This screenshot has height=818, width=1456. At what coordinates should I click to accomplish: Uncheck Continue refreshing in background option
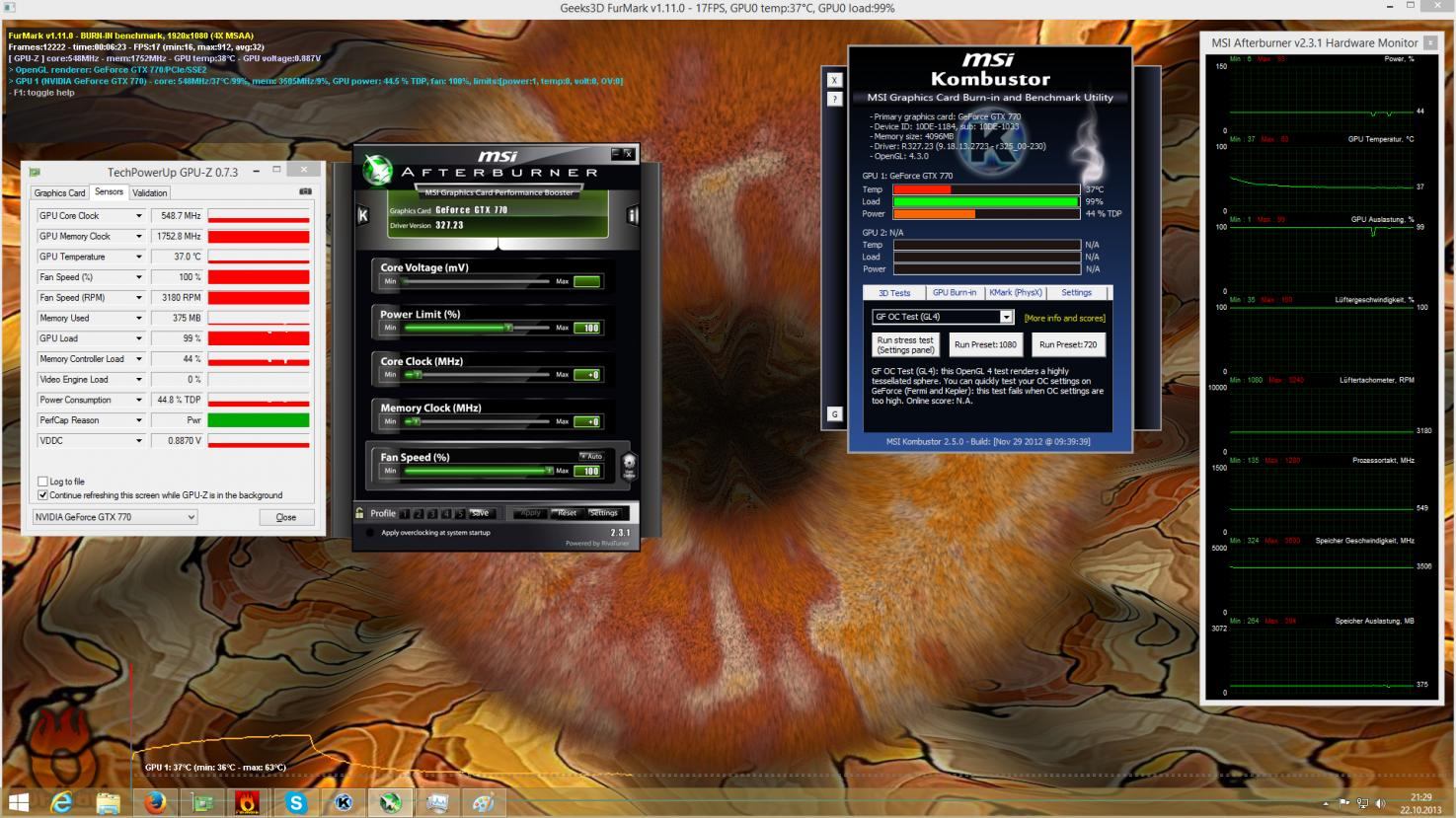click(x=42, y=495)
